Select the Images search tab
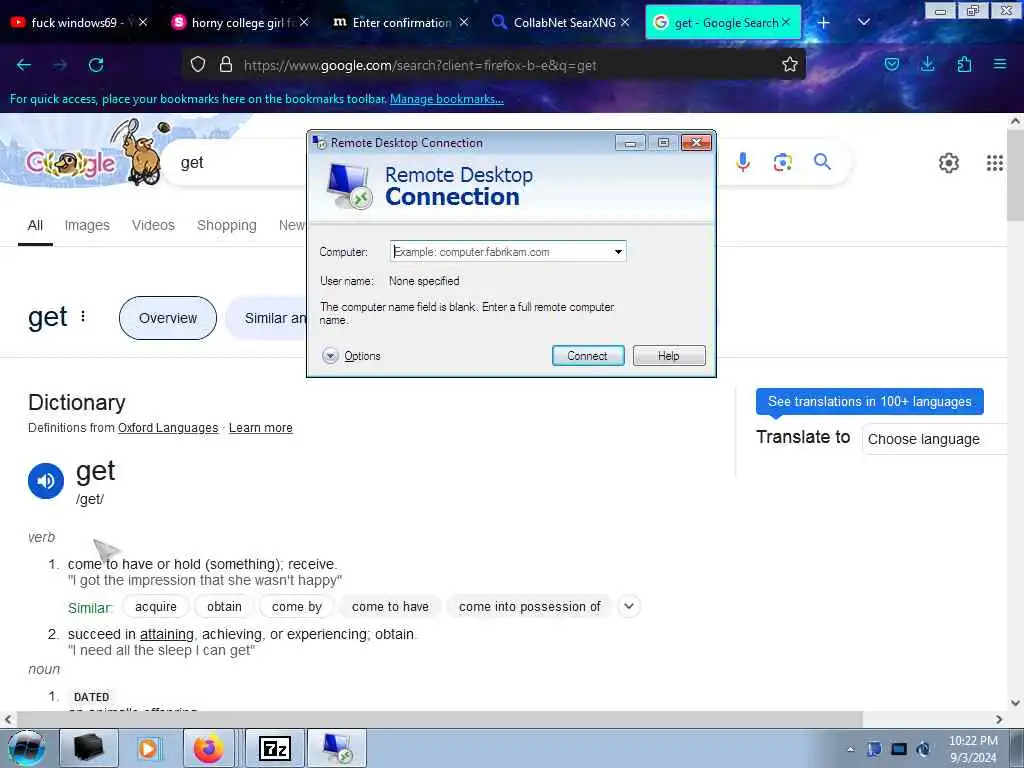Image resolution: width=1024 pixels, height=768 pixels. (87, 225)
